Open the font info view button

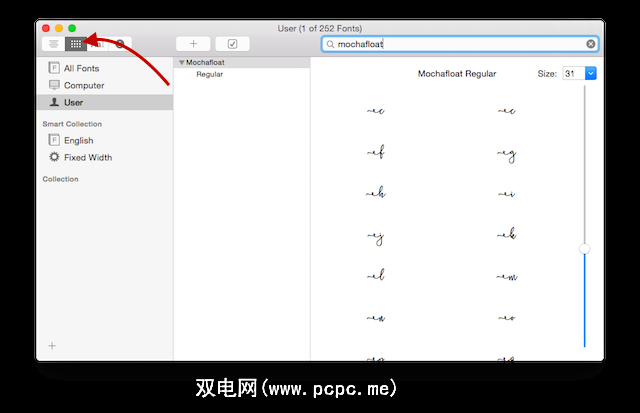click(x=120, y=44)
